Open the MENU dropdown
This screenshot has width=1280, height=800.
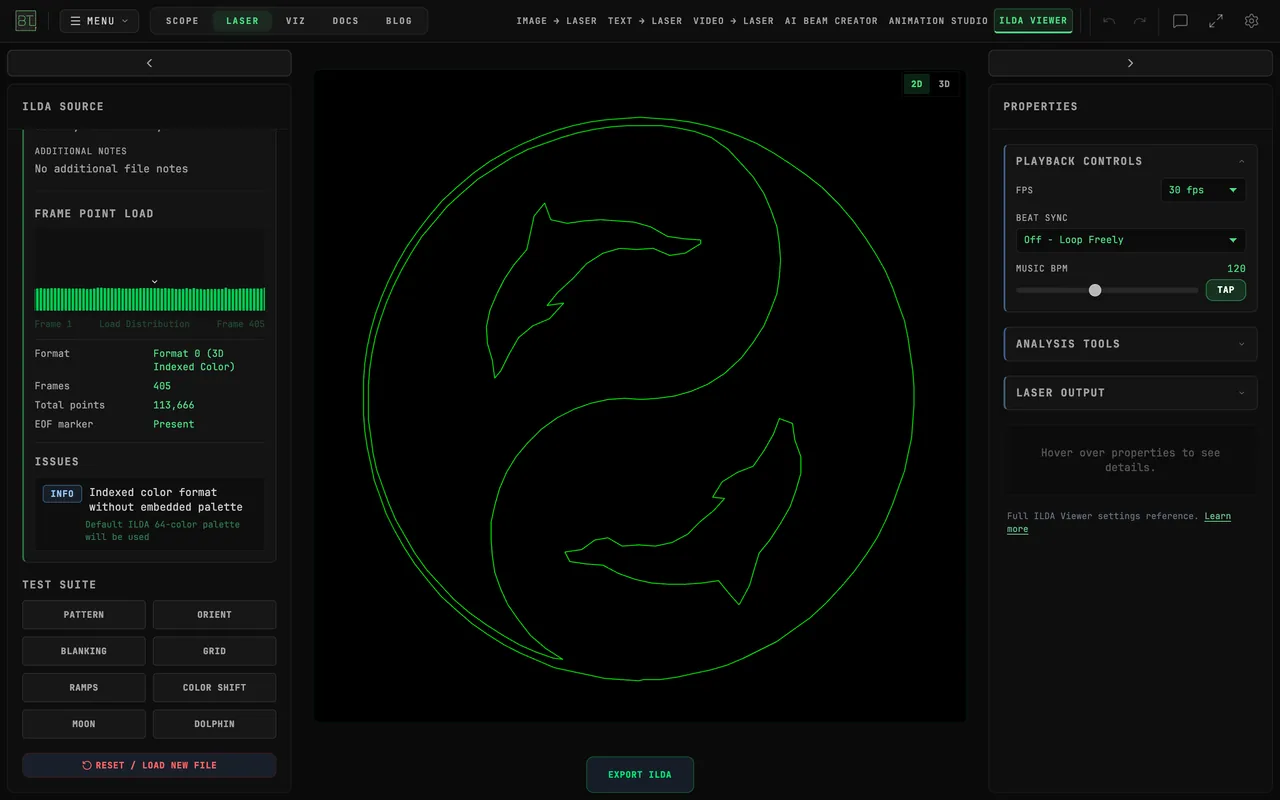click(x=99, y=21)
